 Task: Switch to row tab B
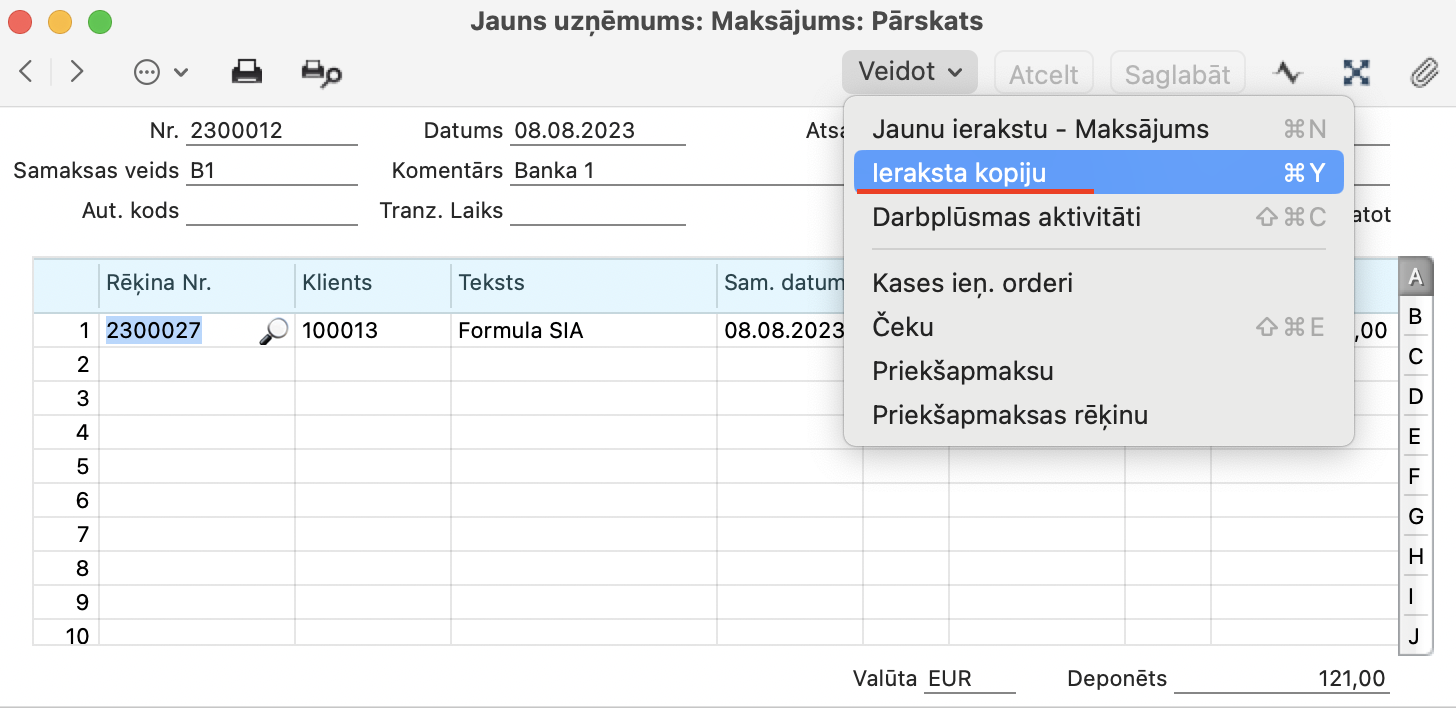point(1414,317)
